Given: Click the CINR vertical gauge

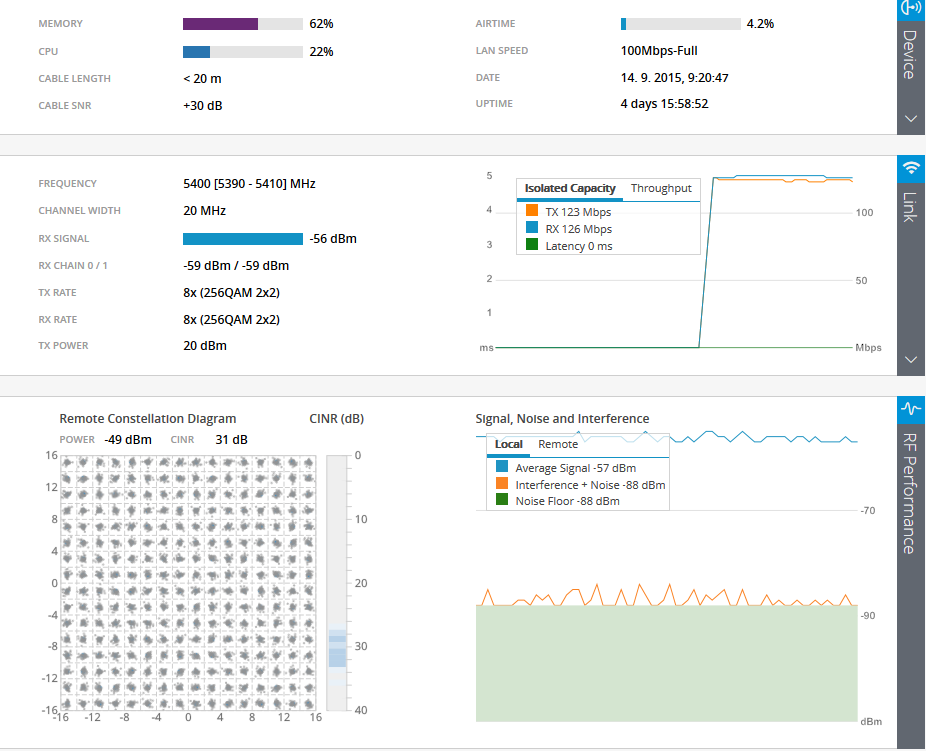Looking at the screenshot, I should tap(337, 582).
